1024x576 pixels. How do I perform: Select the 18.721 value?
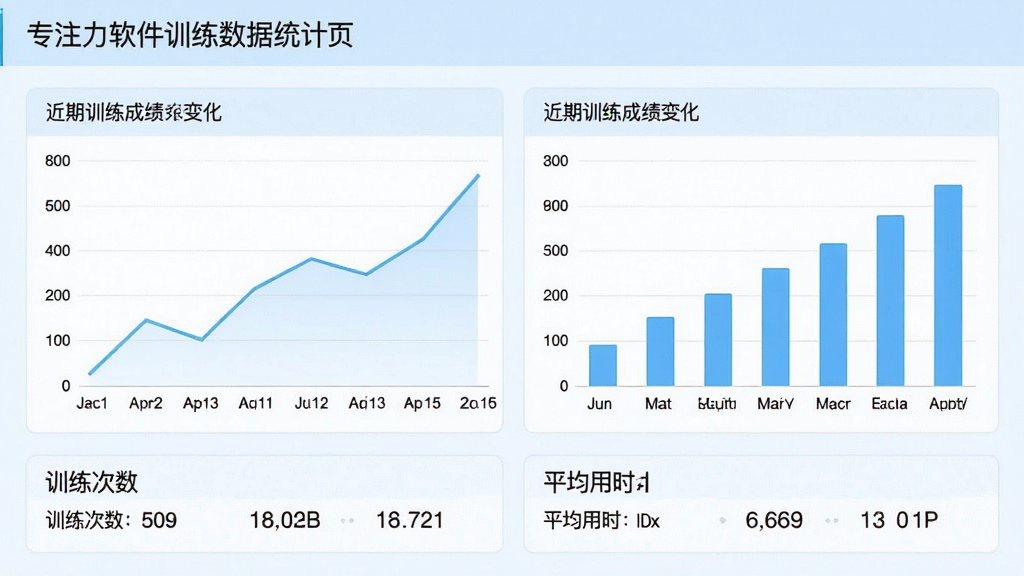[409, 520]
